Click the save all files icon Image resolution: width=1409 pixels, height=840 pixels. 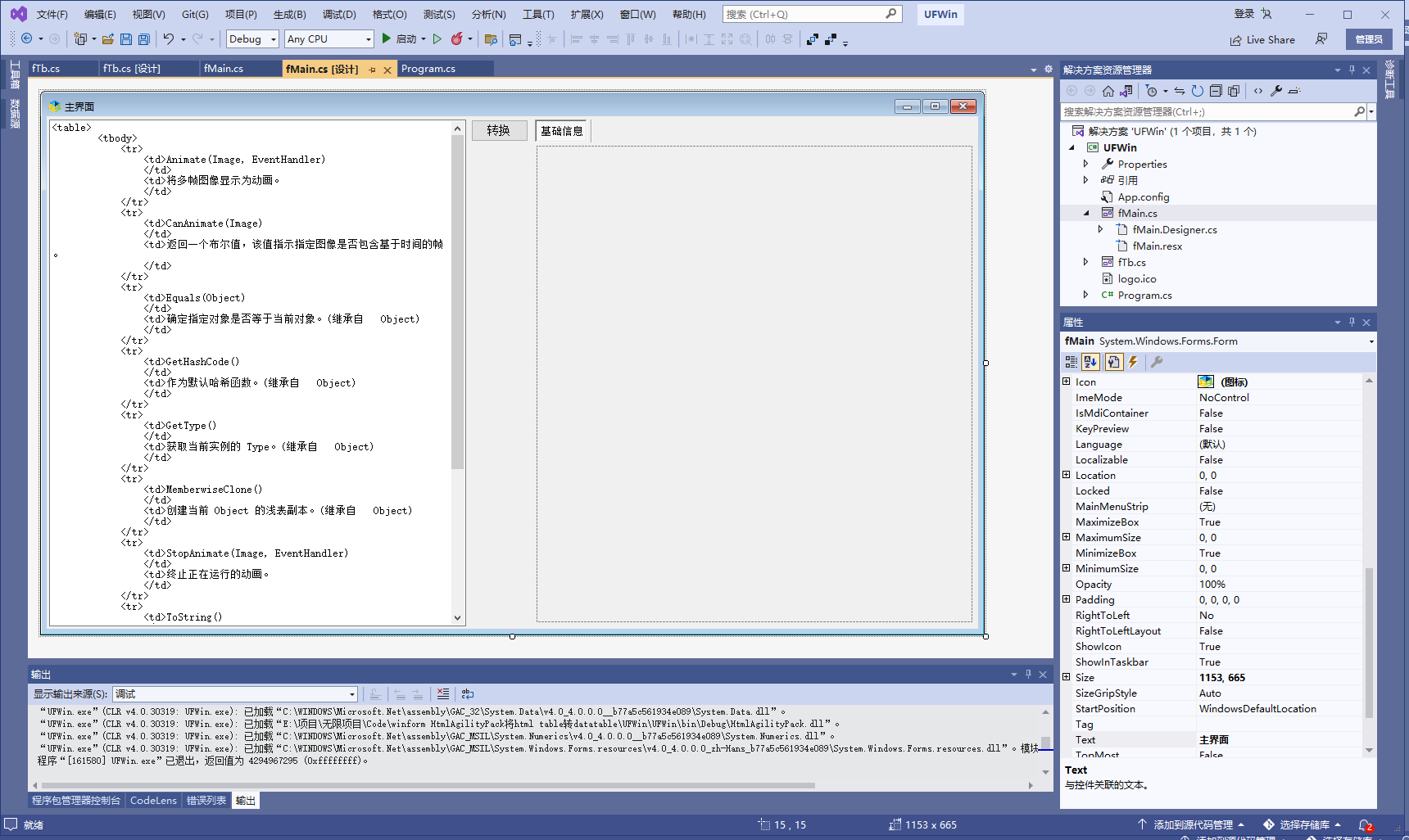[x=143, y=38]
